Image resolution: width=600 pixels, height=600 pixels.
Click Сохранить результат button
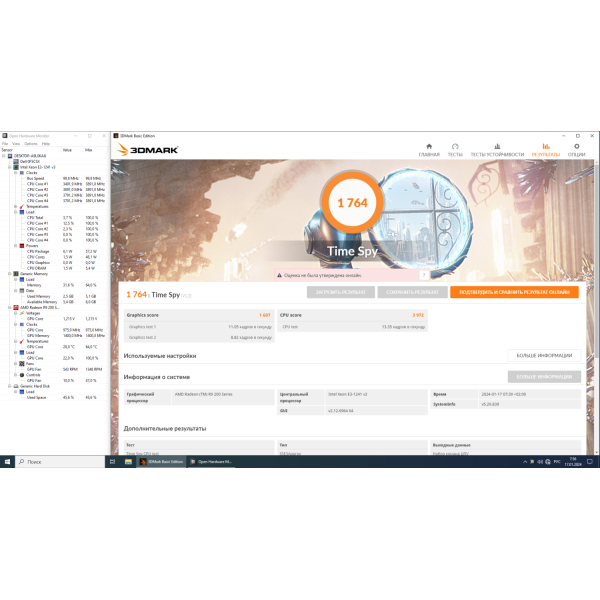point(412,292)
